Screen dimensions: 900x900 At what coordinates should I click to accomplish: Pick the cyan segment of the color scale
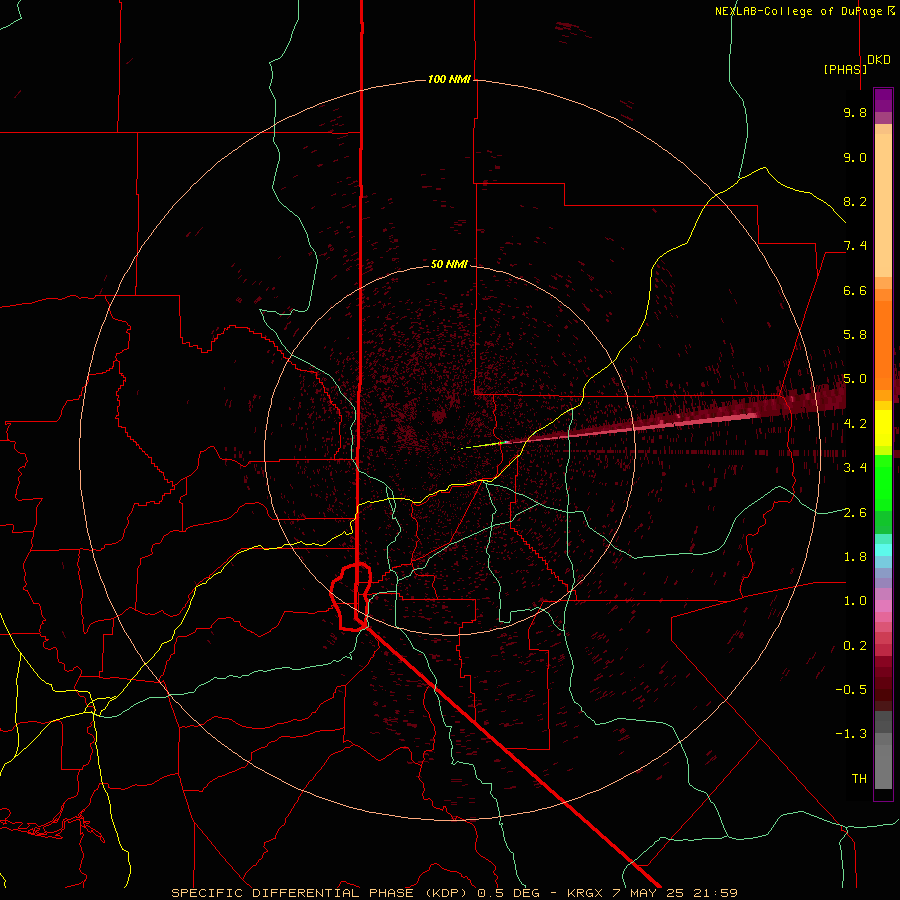click(x=883, y=549)
